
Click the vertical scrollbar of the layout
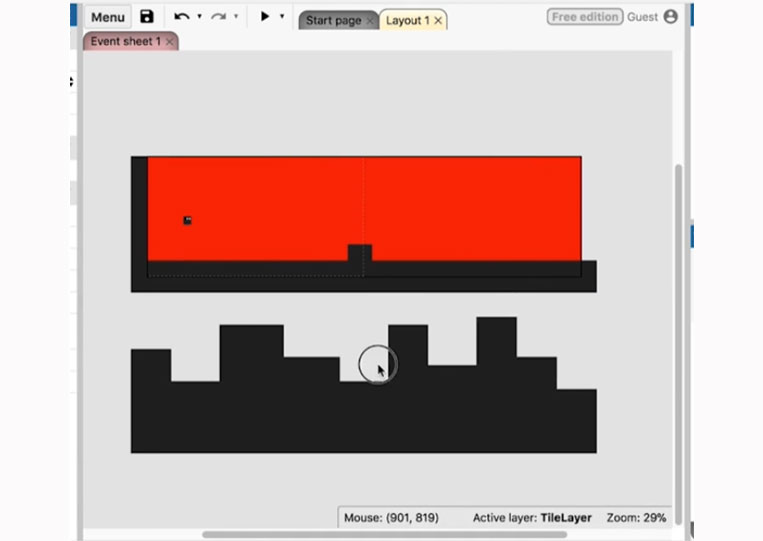pyautogui.click(x=678, y=344)
